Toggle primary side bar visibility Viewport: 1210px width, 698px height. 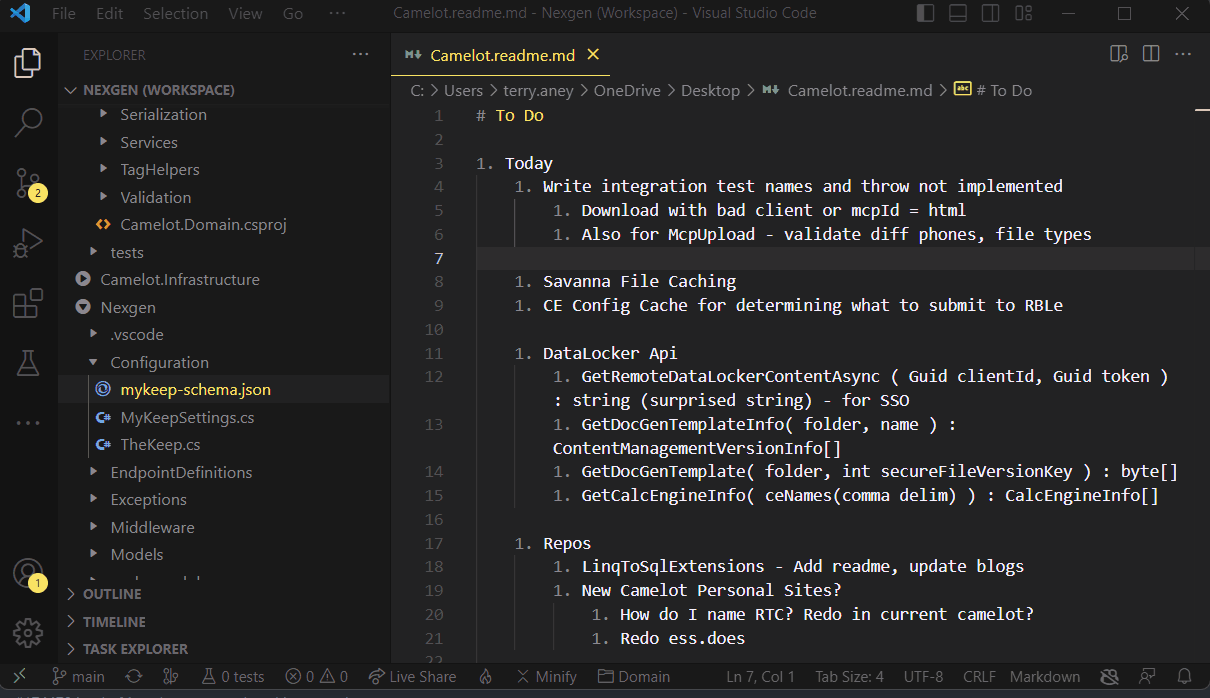(x=926, y=14)
